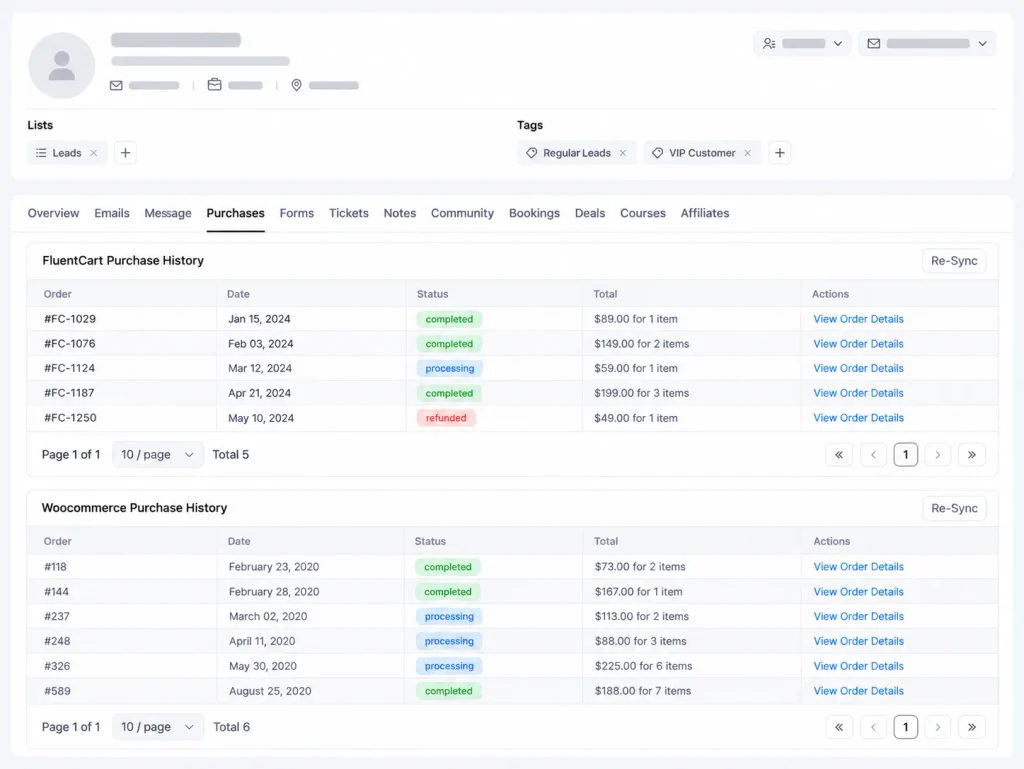Re-Sync the FluentCart Purchase History

954,261
